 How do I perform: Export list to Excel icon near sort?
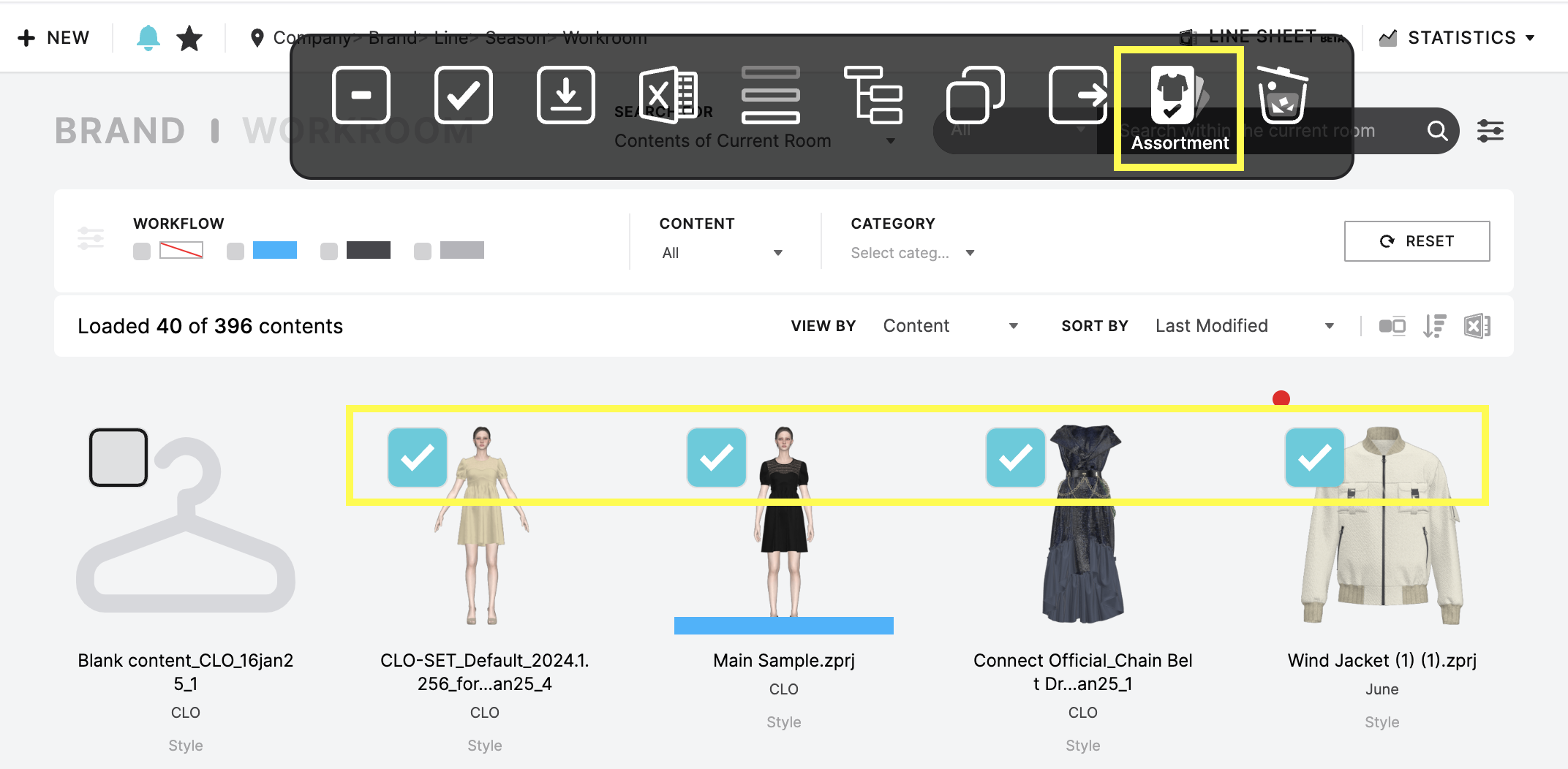tap(1477, 326)
